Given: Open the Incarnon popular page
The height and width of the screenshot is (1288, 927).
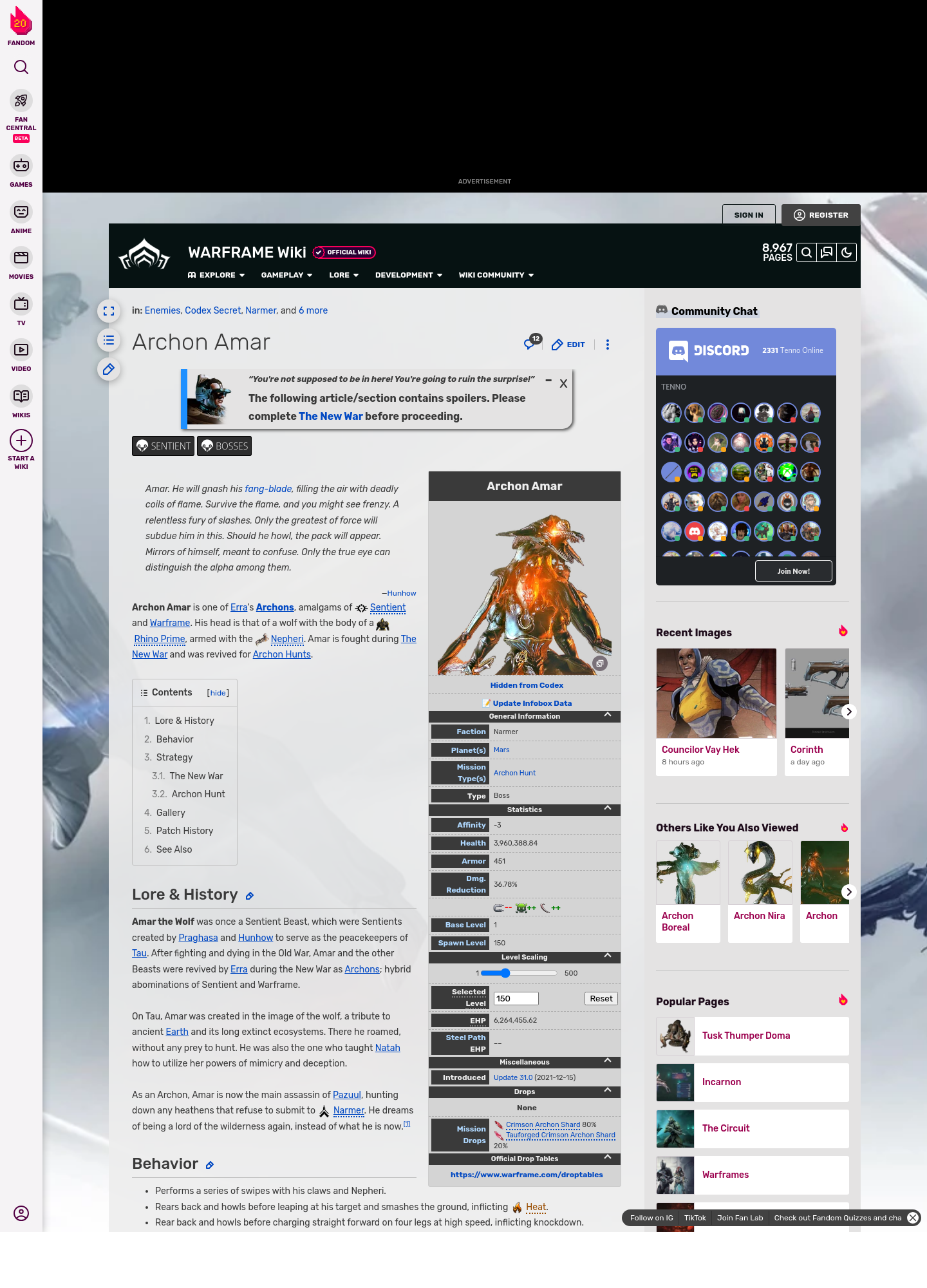Looking at the screenshot, I should click(x=753, y=1083).
